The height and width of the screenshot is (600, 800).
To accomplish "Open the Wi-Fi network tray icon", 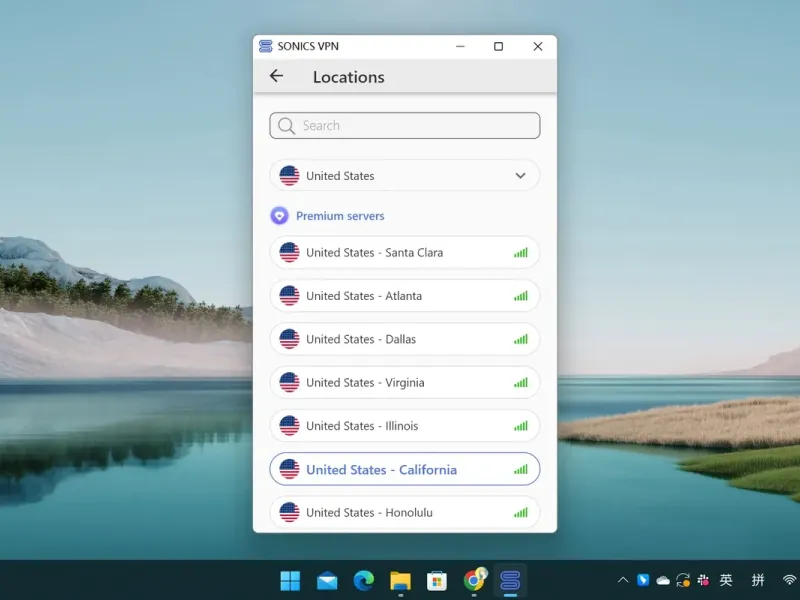I will (789, 580).
